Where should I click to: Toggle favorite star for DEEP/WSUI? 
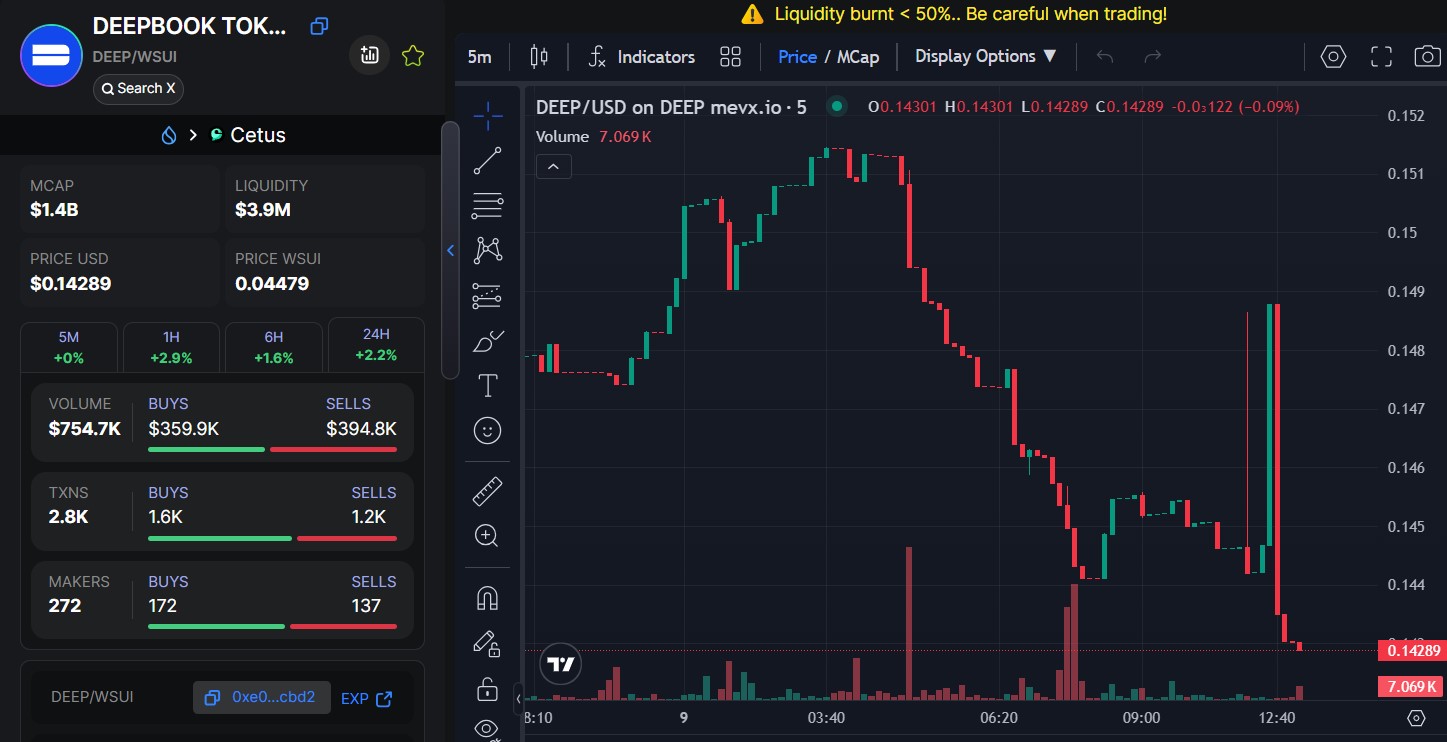point(412,57)
